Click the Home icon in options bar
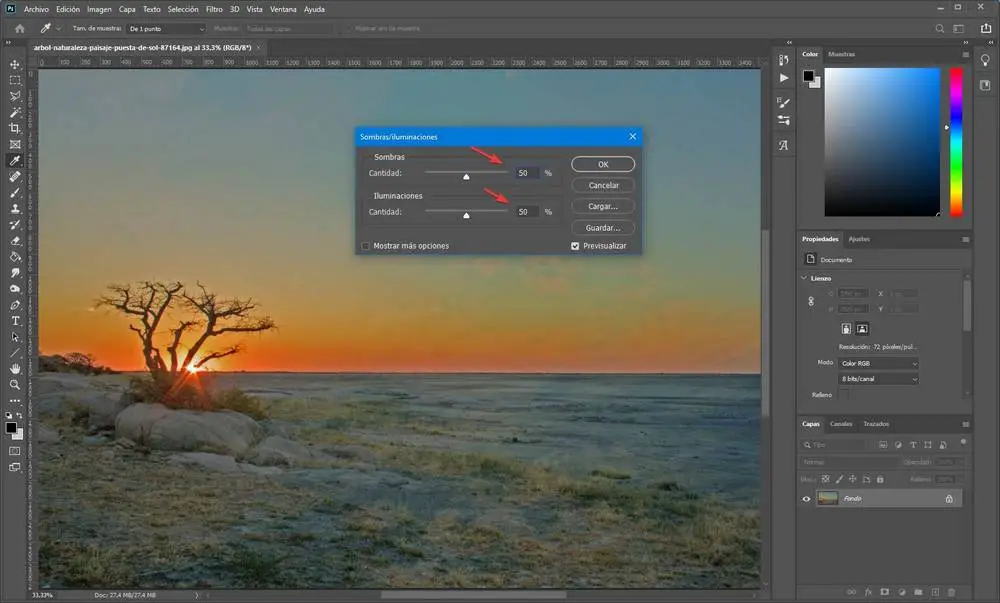 [x=19, y=29]
